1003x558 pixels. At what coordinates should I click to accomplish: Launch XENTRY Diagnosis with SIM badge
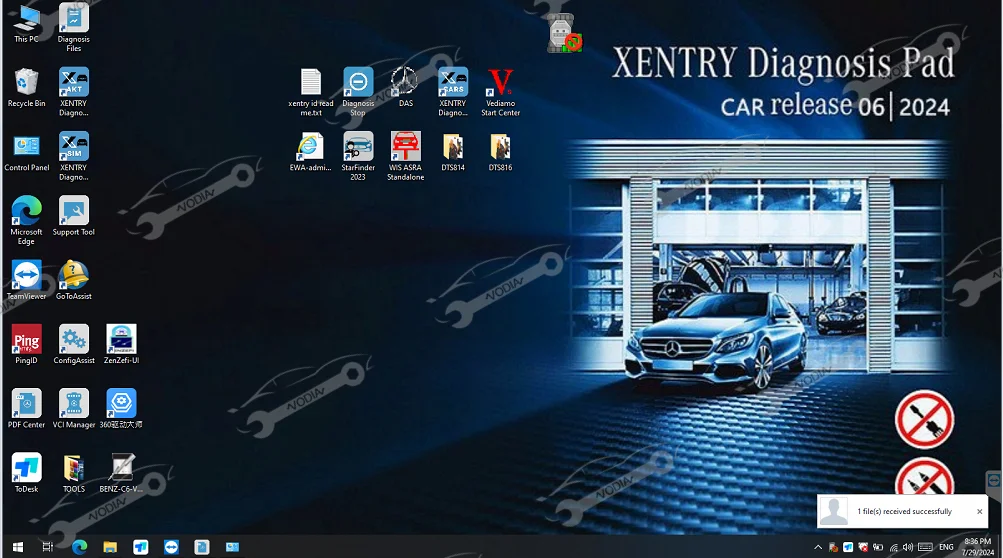(74, 157)
